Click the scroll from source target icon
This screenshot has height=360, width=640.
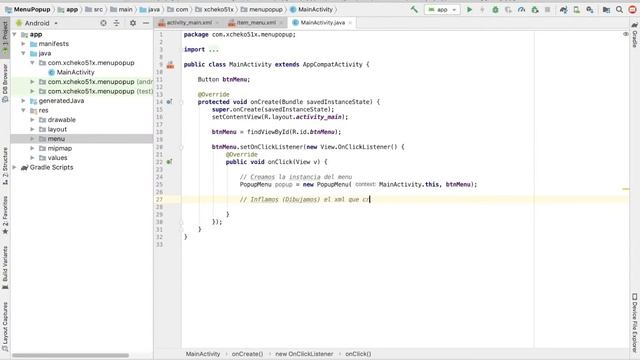(x=103, y=23)
